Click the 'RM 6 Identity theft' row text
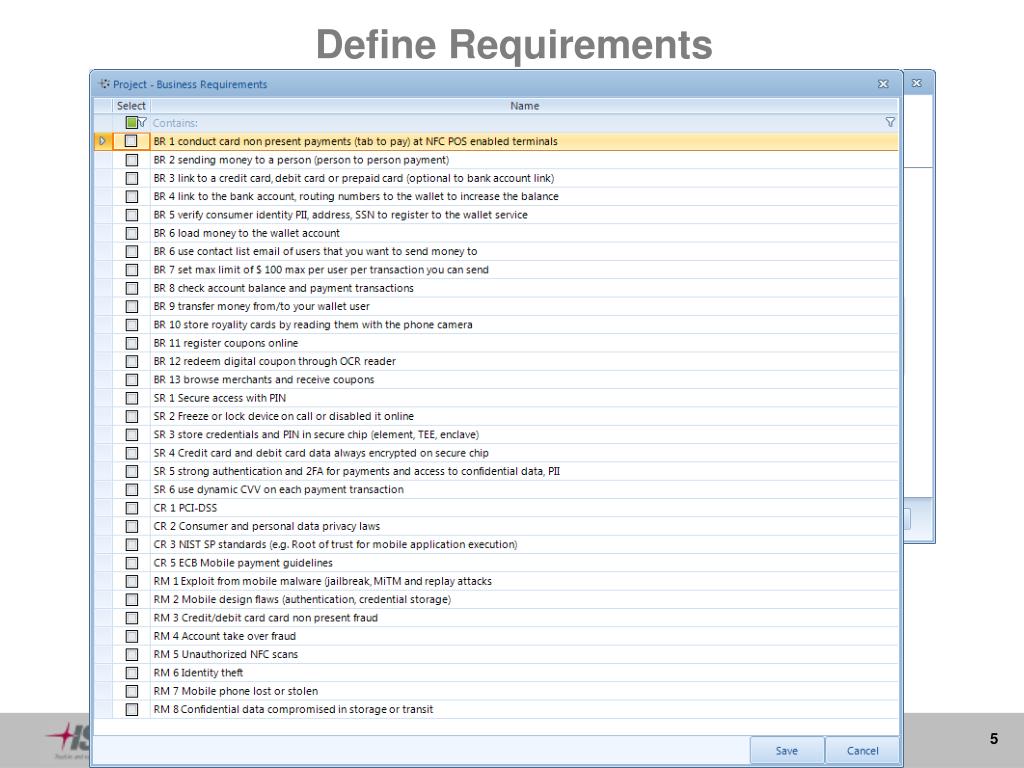1024x768 pixels. (x=198, y=673)
